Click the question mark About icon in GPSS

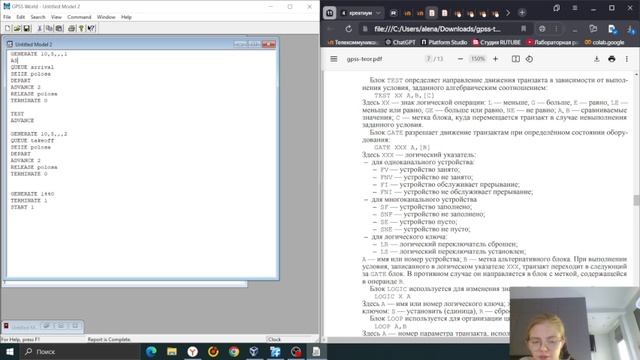pos(81,28)
